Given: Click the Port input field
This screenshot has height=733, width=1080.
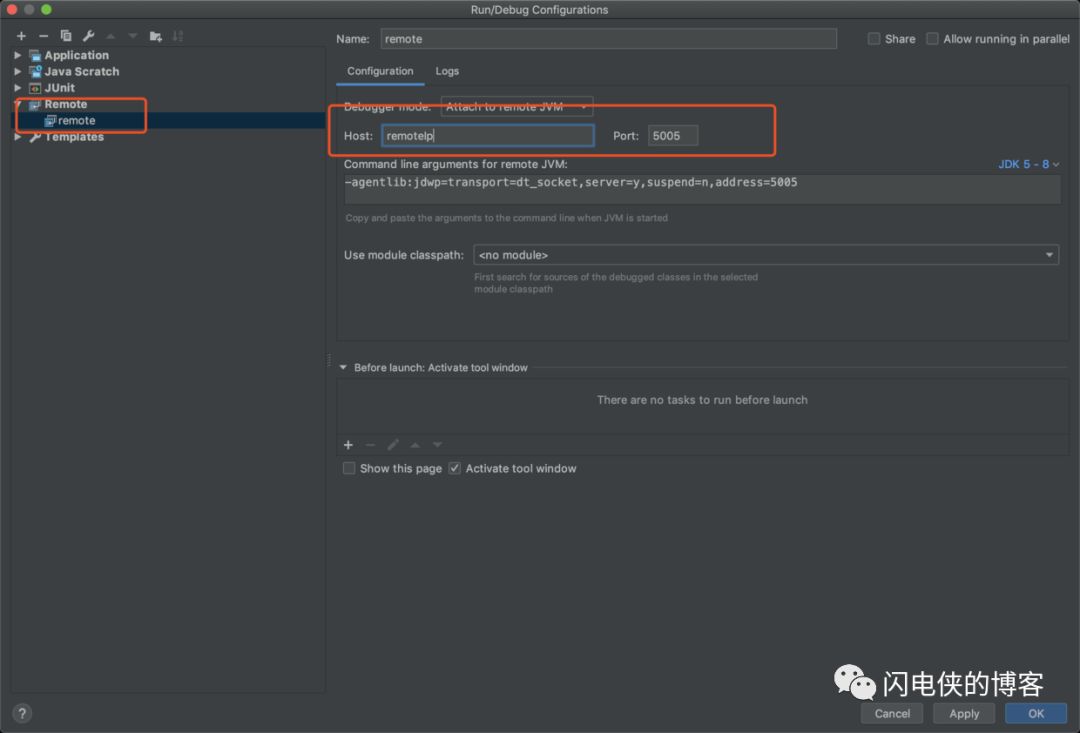Looking at the screenshot, I should pyautogui.click(x=672, y=136).
